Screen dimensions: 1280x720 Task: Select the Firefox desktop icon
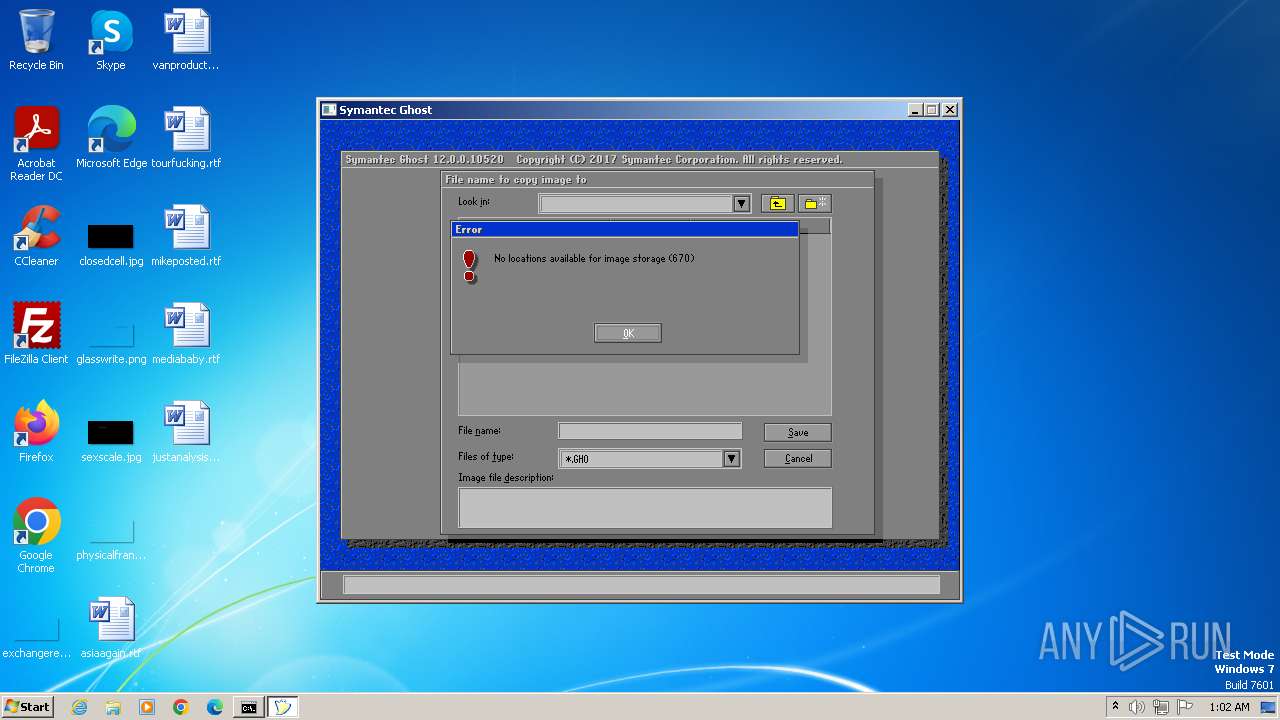[36, 432]
